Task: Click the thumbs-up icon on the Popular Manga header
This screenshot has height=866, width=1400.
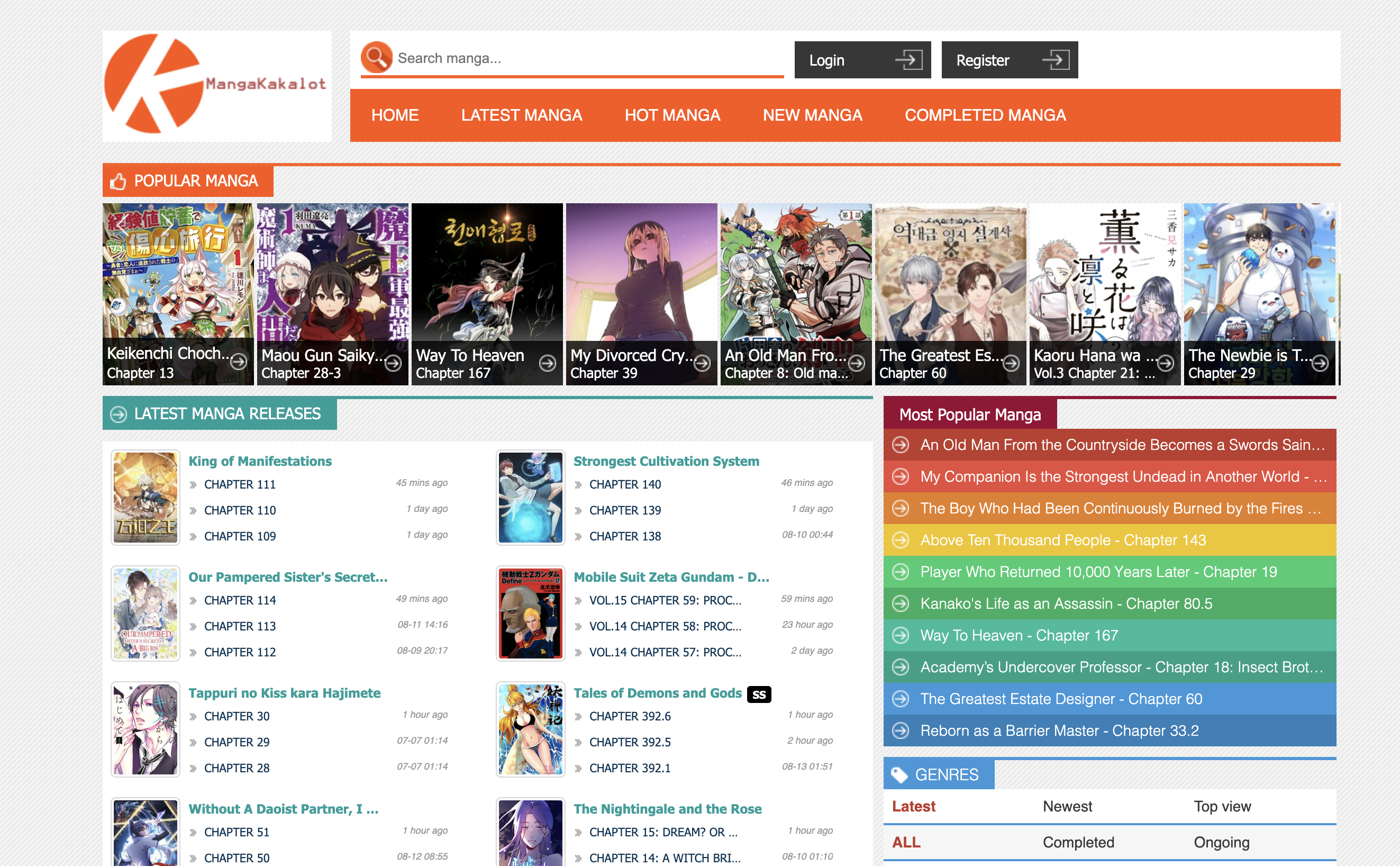Action: coord(118,181)
